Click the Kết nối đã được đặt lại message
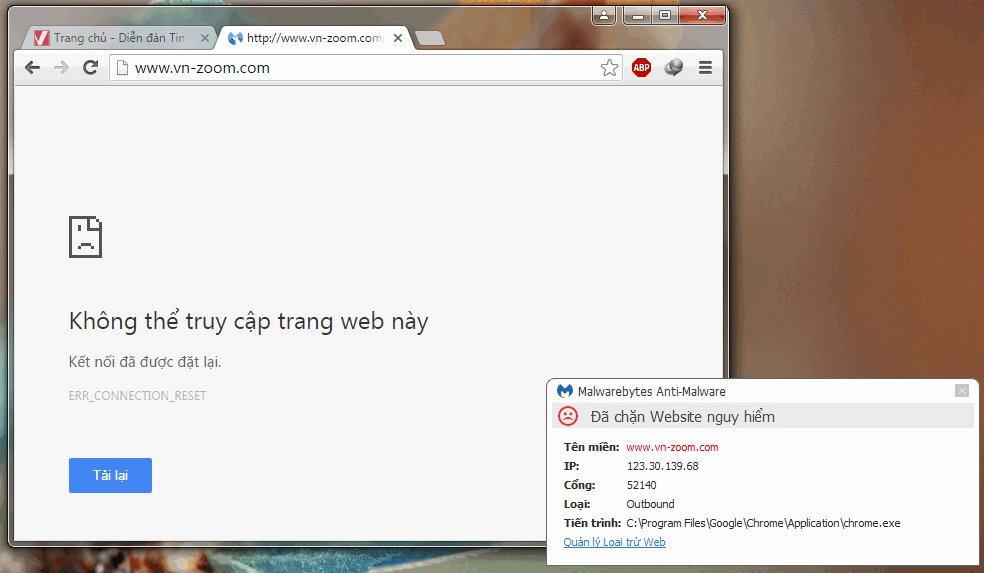This screenshot has height=573, width=984. coord(145,362)
